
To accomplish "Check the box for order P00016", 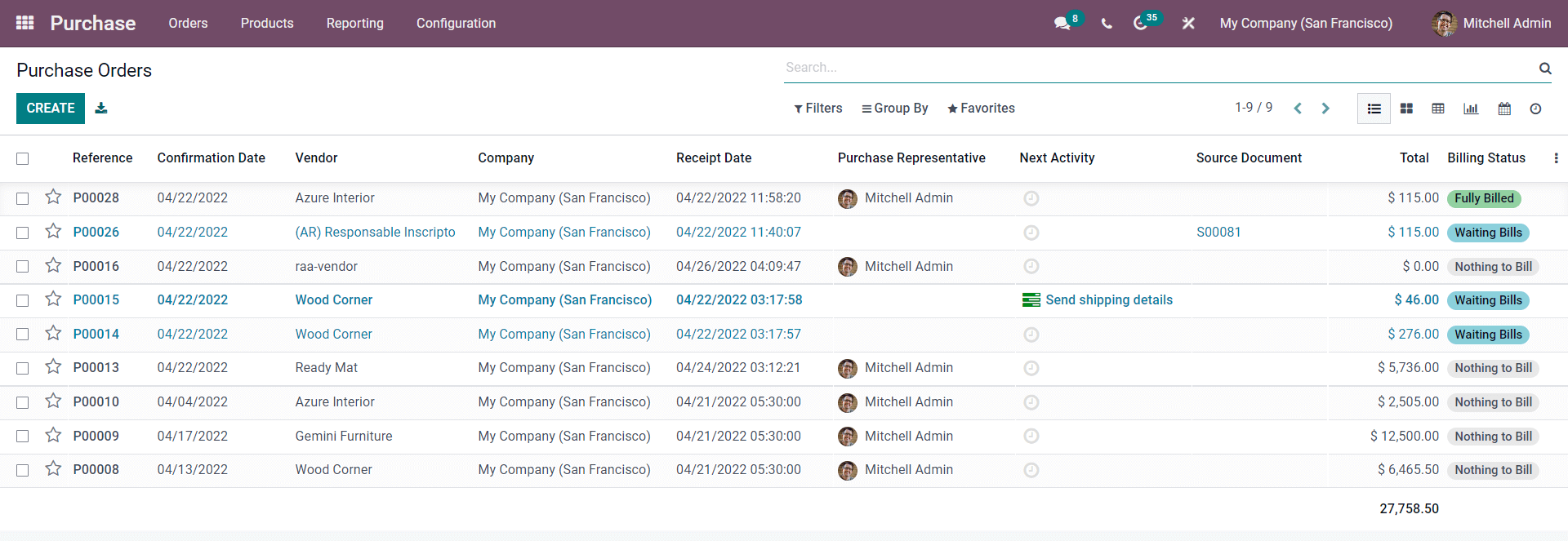I will [23, 266].
